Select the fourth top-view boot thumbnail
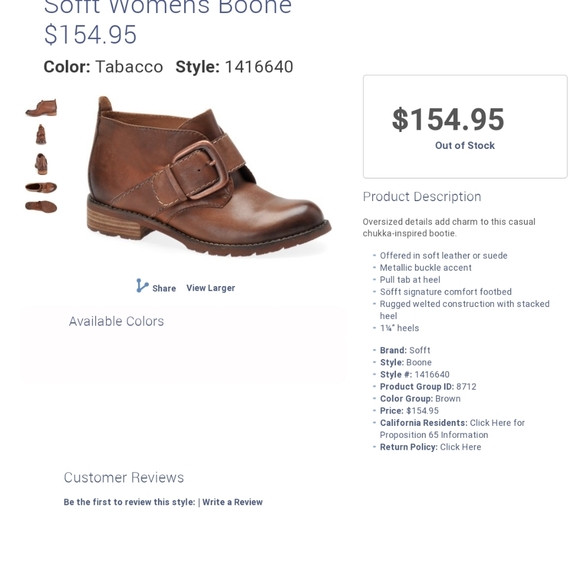The image size is (580, 580). (41, 187)
